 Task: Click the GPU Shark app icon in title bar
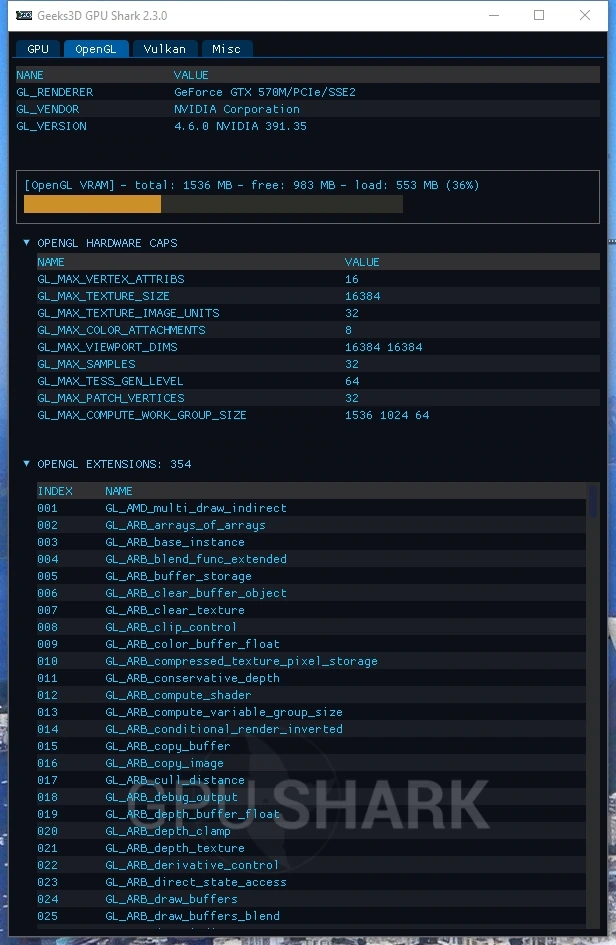click(x=24, y=16)
